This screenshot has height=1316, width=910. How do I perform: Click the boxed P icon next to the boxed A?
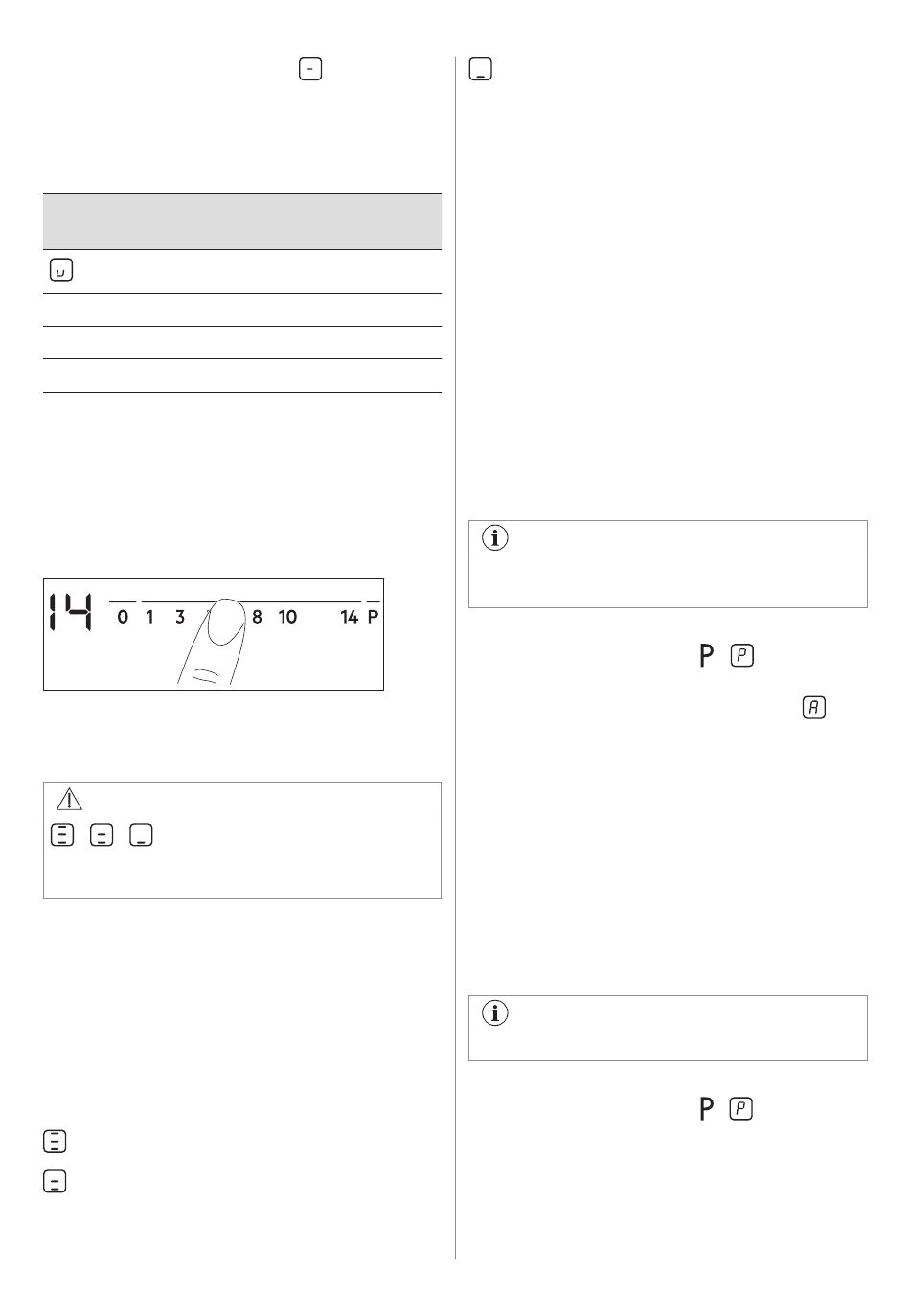point(742,656)
